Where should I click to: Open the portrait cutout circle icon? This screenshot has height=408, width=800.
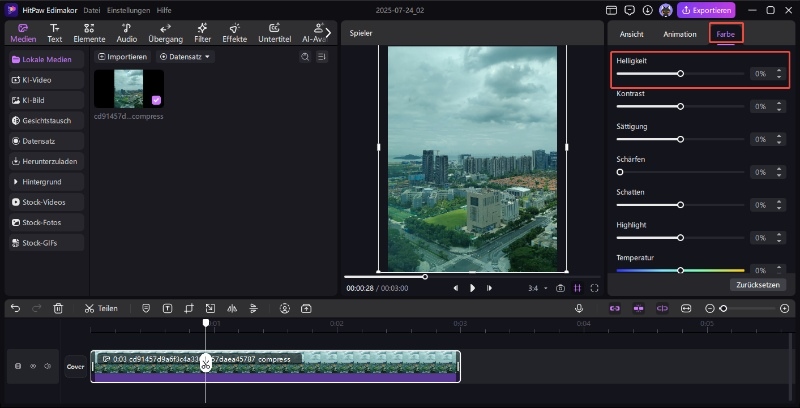point(285,309)
